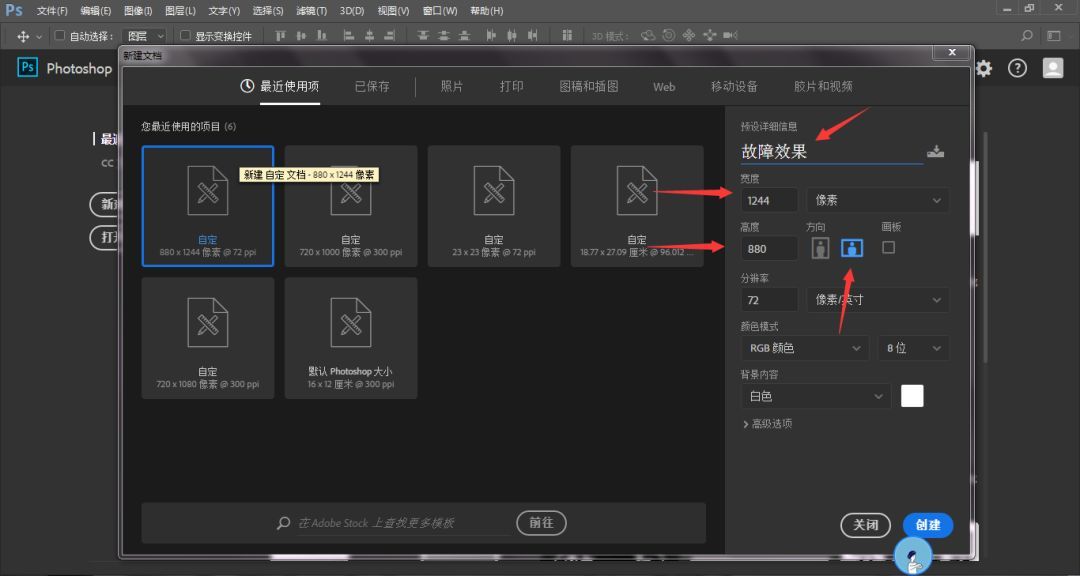Click 3D slide mode icon

tap(709, 36)
